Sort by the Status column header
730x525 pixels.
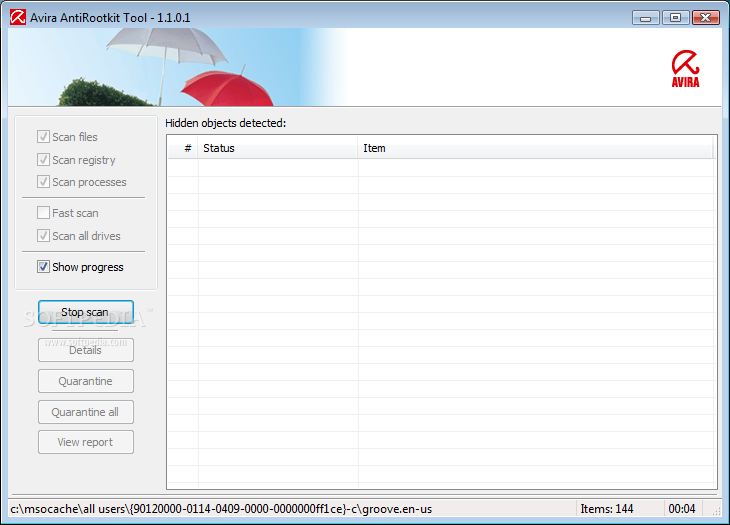coord(278,148)
